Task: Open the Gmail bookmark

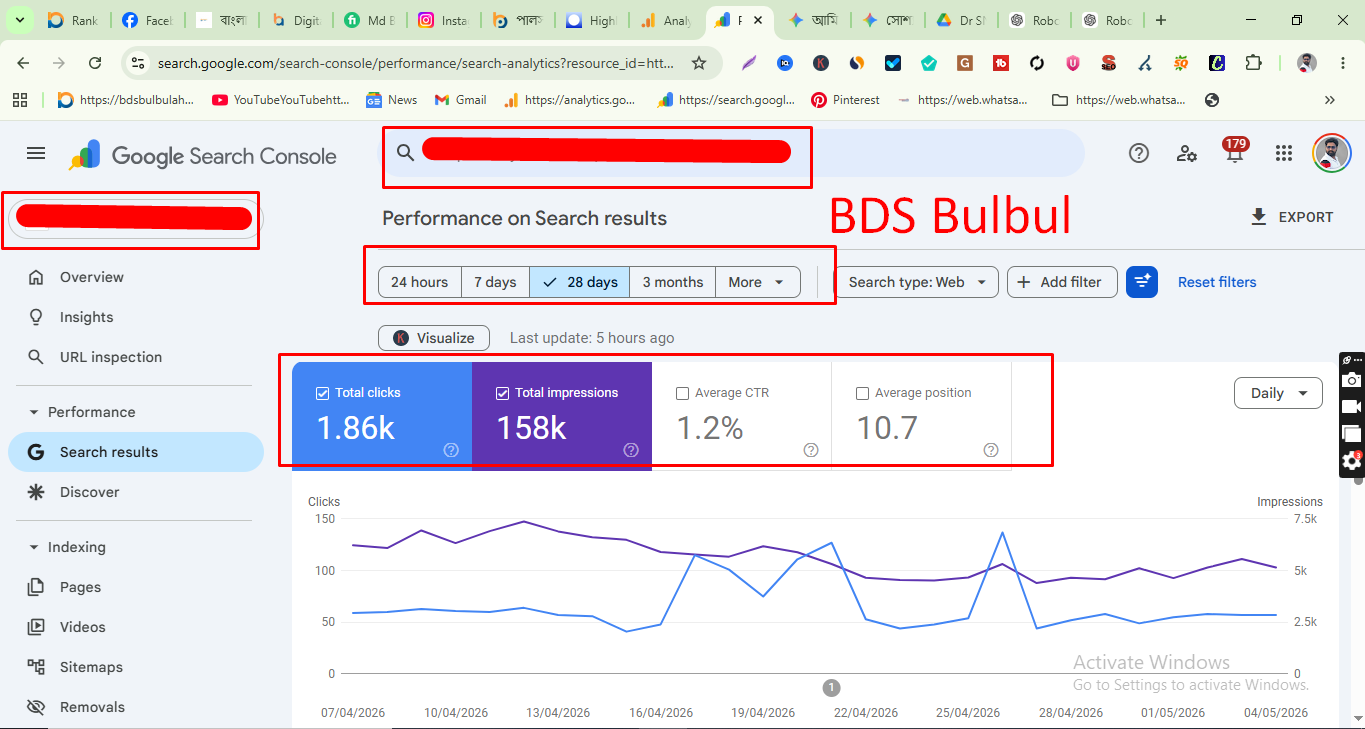Action: pyautogui.click(x=461, y=100)
